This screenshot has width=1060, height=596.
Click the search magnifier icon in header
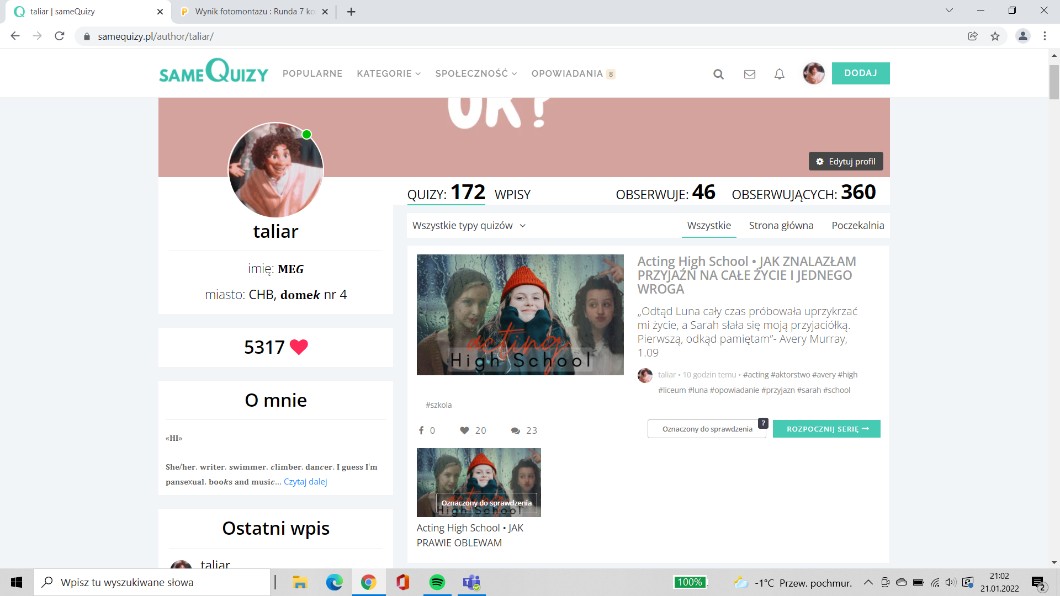(x=718, y=74)
